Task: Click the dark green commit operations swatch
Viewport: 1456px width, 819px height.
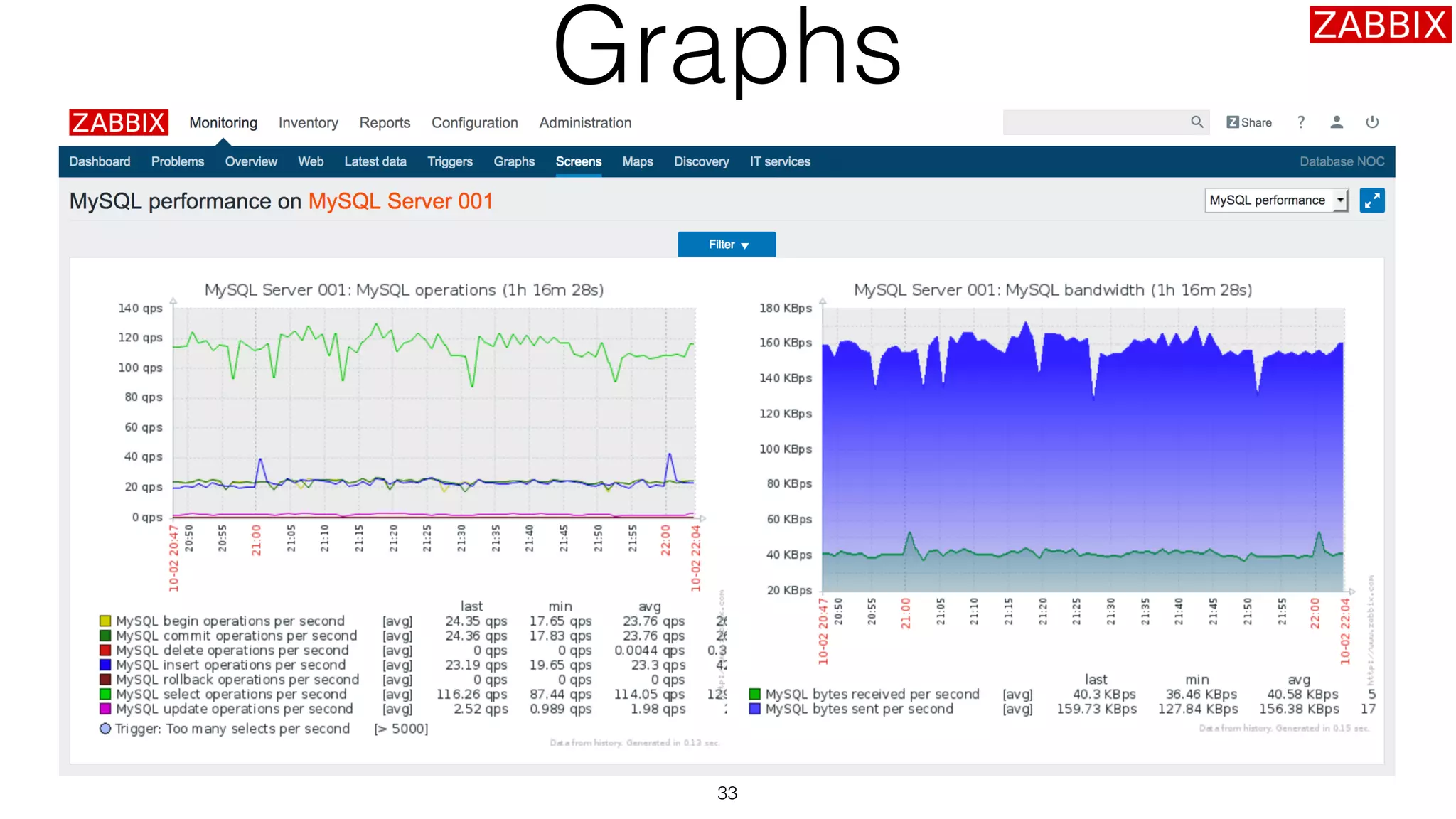Action: tap(105, 636)
